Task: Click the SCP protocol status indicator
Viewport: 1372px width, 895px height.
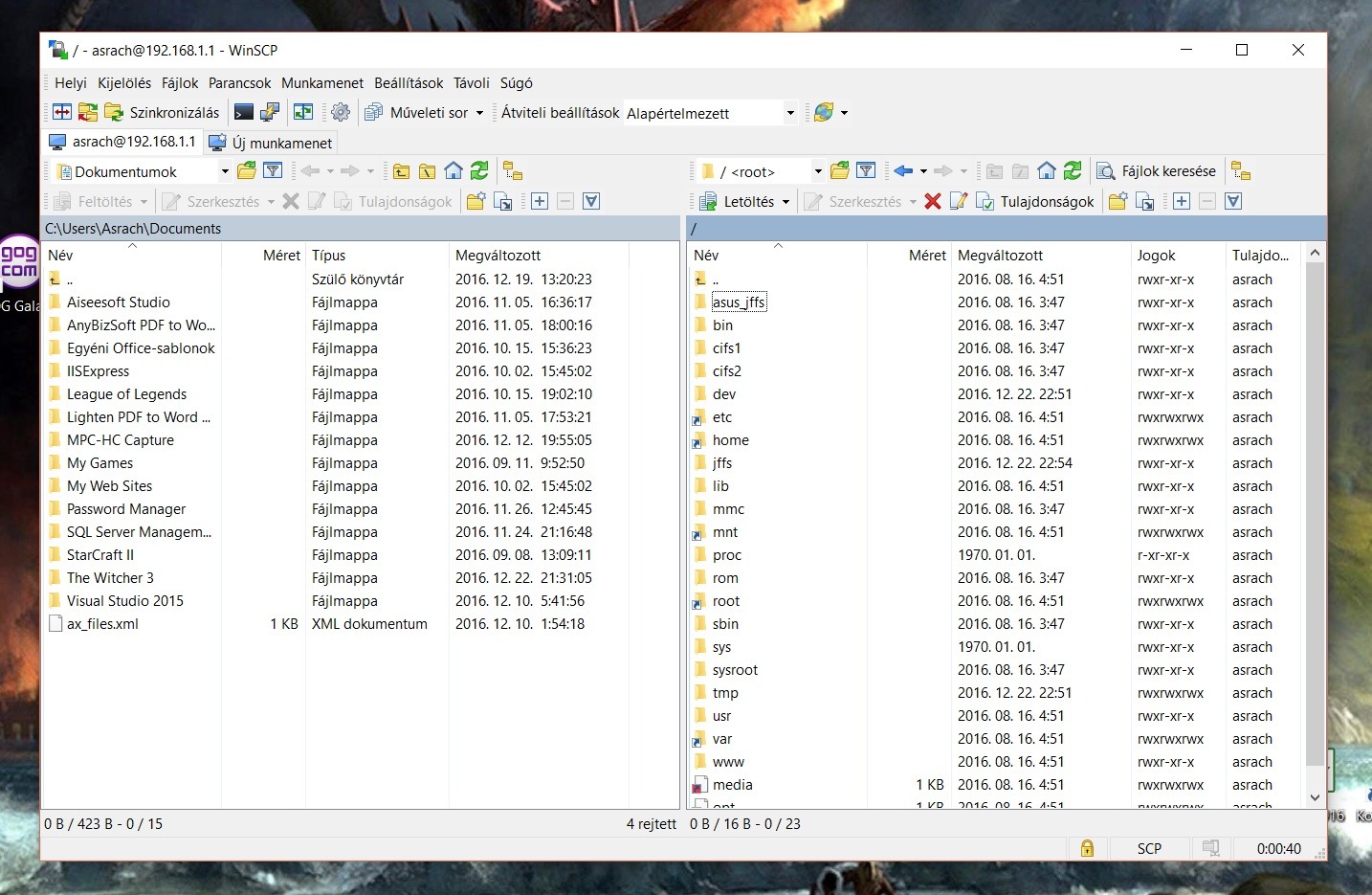Action: [x=1149, y=849]
